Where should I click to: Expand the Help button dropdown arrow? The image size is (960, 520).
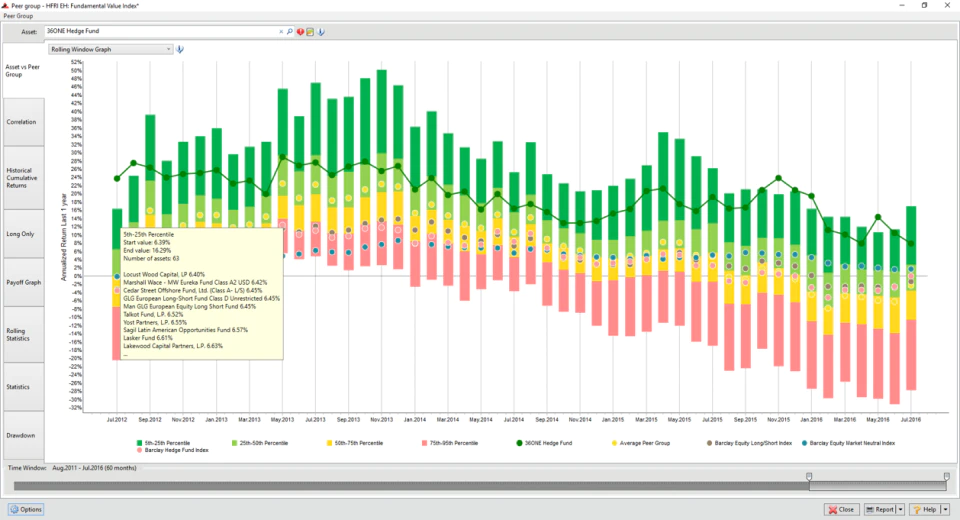tap(945, 510)
